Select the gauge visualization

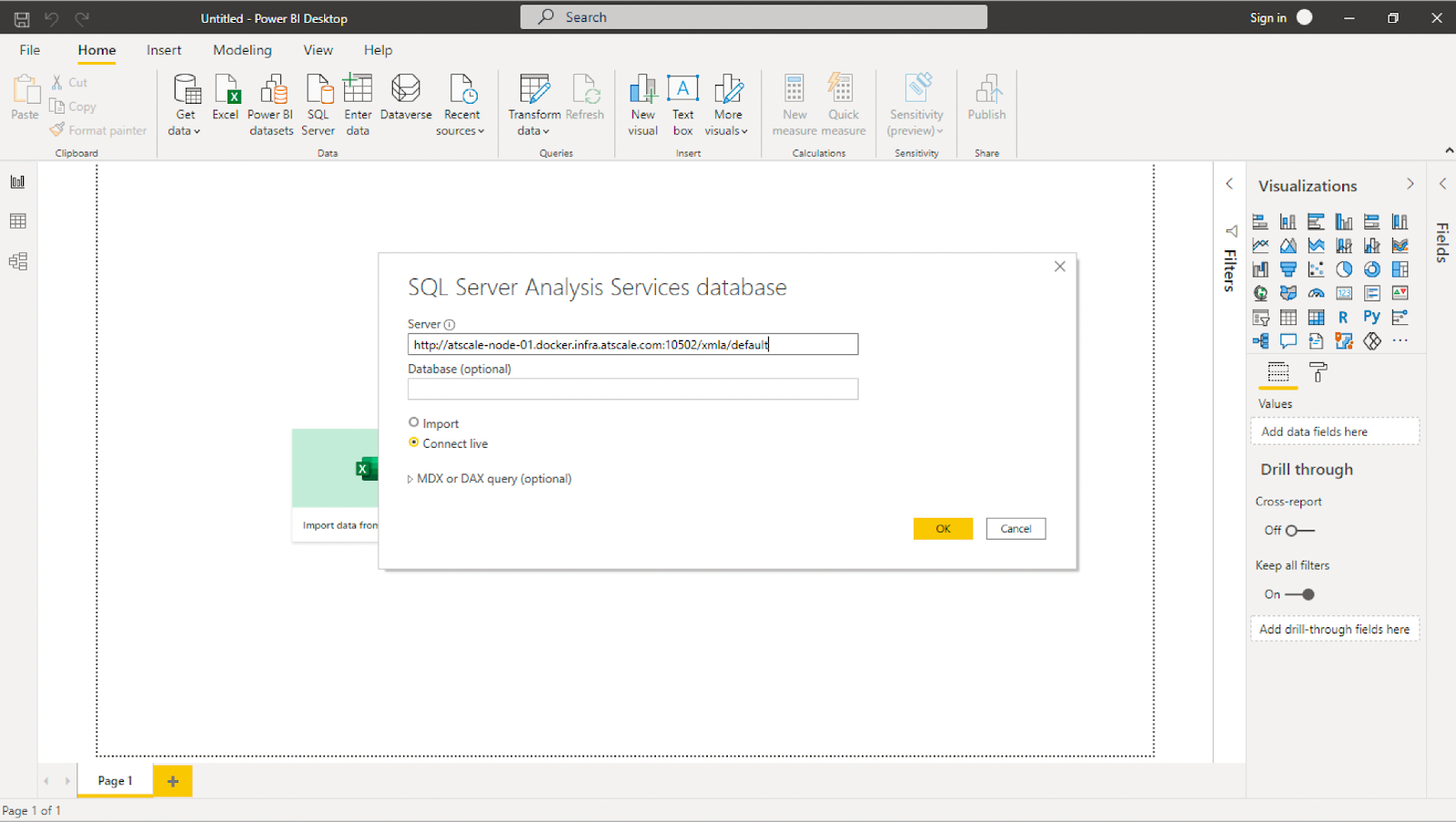click(1316, 293)
